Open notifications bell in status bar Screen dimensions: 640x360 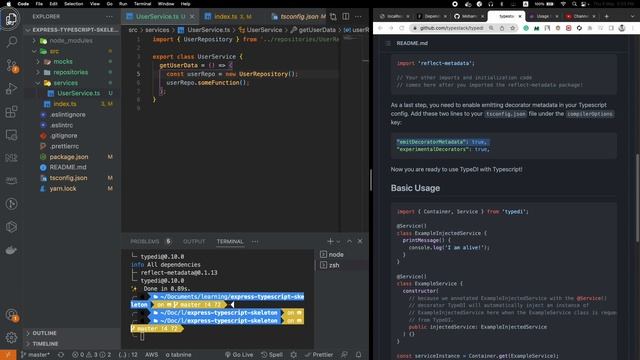coord(358,355)
